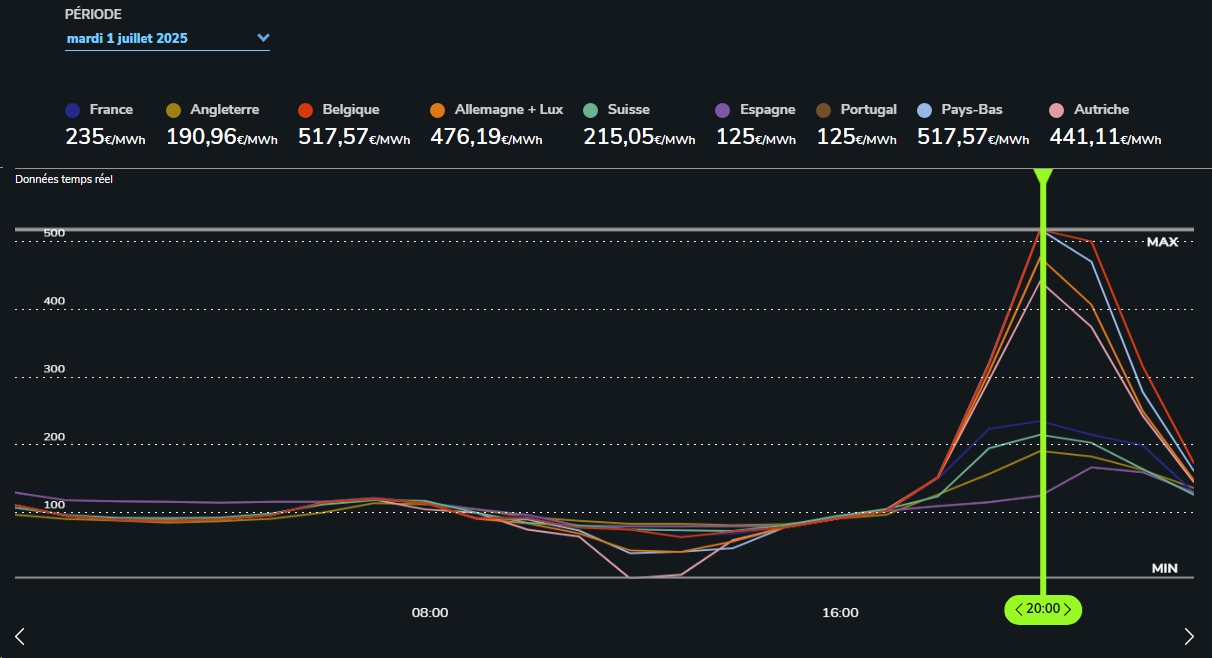The width and height of the screenshot is (1212, 658).
Task: Click the date dropdown chevron arrow
Action: point(263,38)
